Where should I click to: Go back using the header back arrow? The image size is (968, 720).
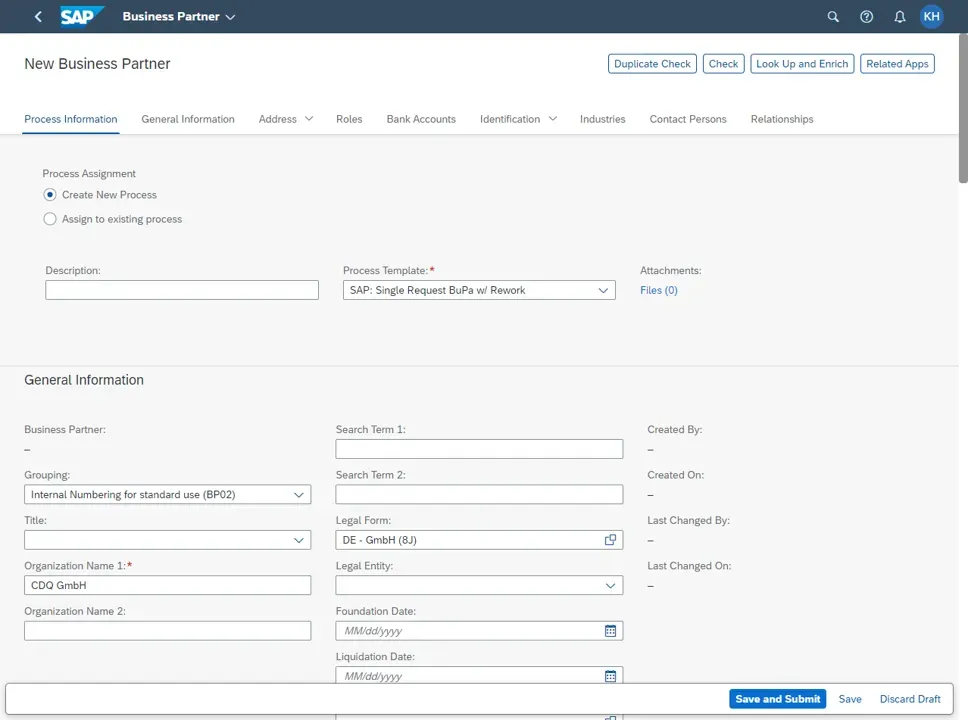38,17
